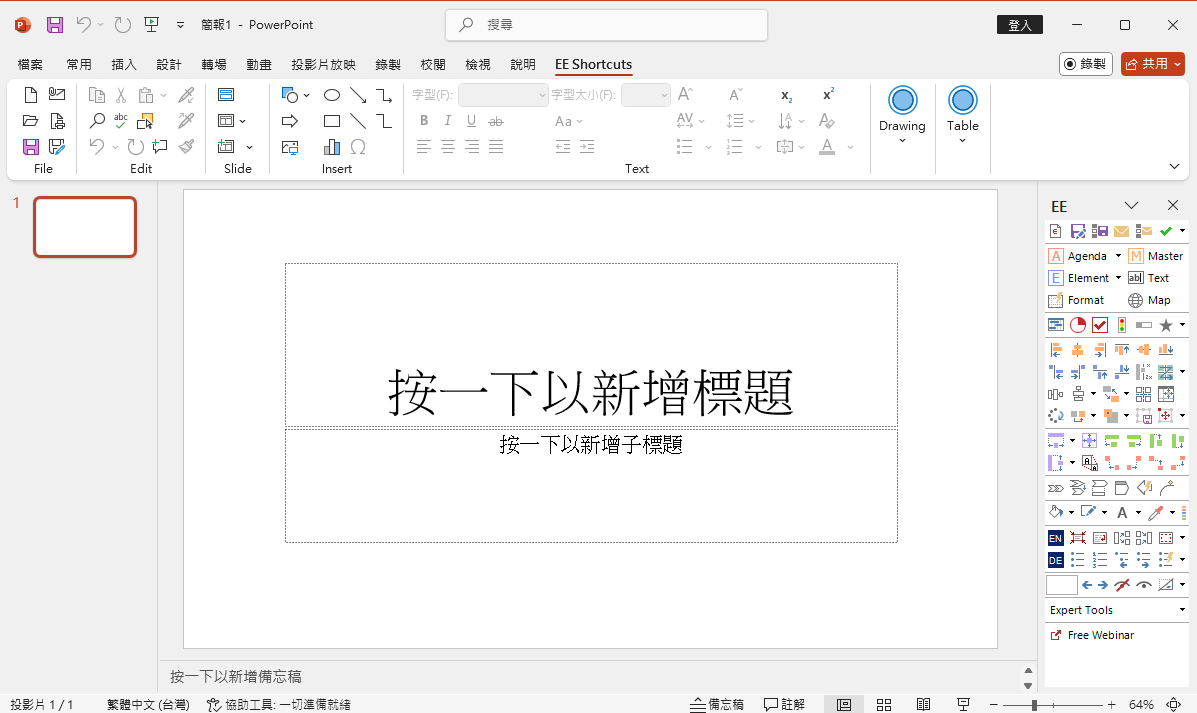Open the Agenda dropdown arrow in EE panel
The image size is (1197, 713).
1118,256
